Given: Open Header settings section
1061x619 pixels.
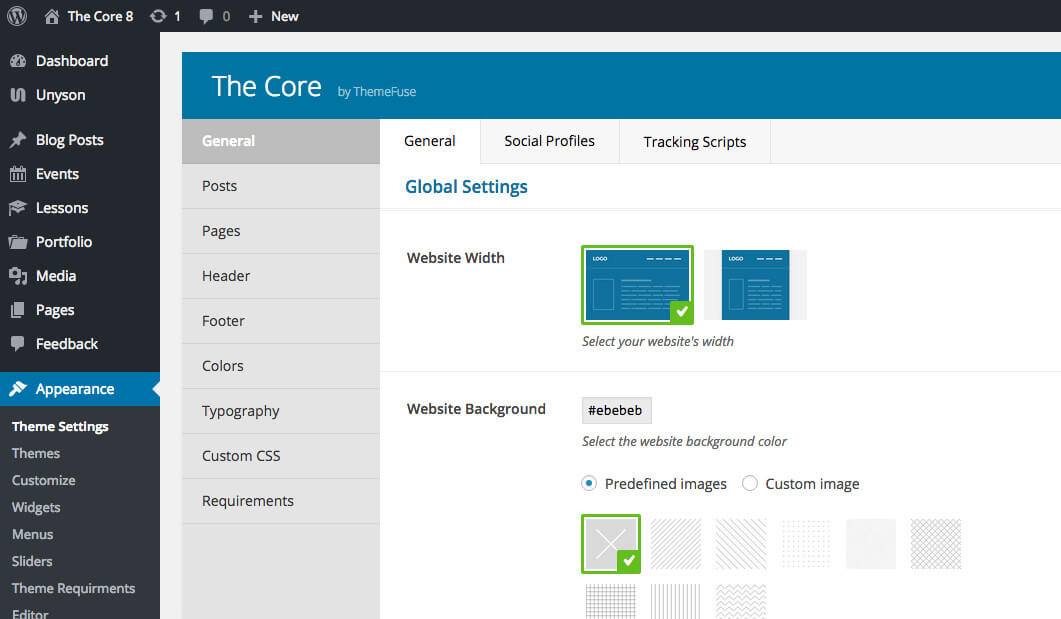Looking at the screenshot, I should (x=281, y=276).
